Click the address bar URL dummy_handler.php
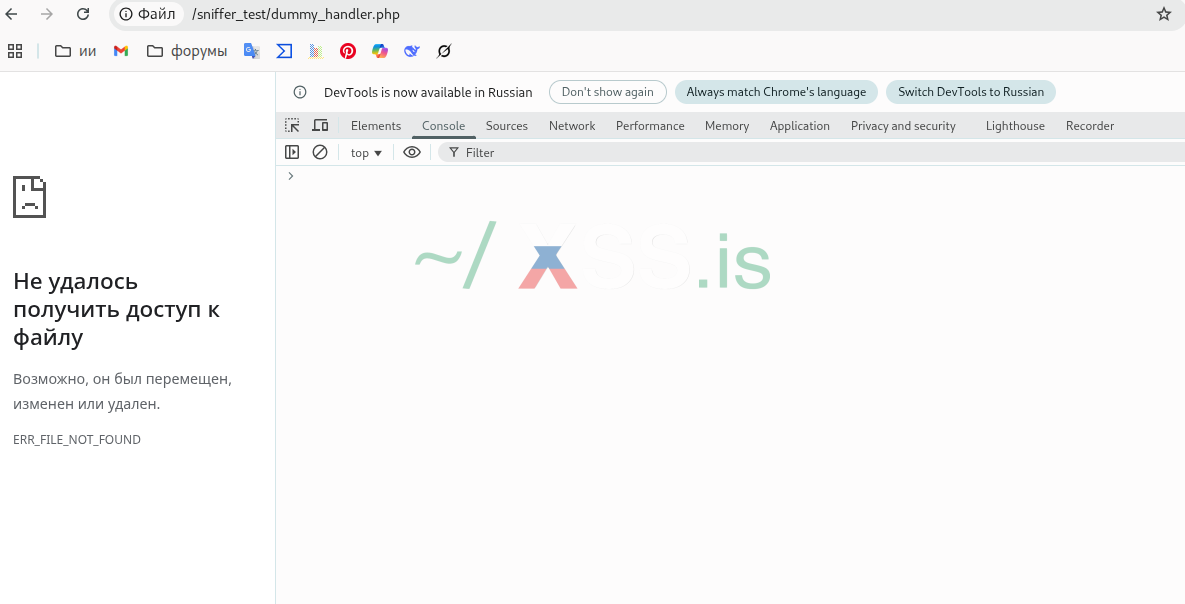Viewport: 1185px width, 604px height. pos(295,14)
